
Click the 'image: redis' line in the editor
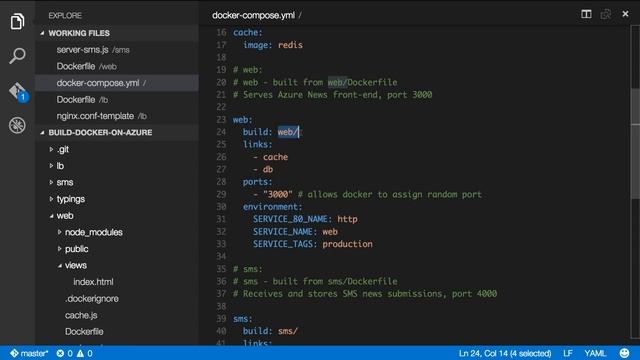pos(273,45)
